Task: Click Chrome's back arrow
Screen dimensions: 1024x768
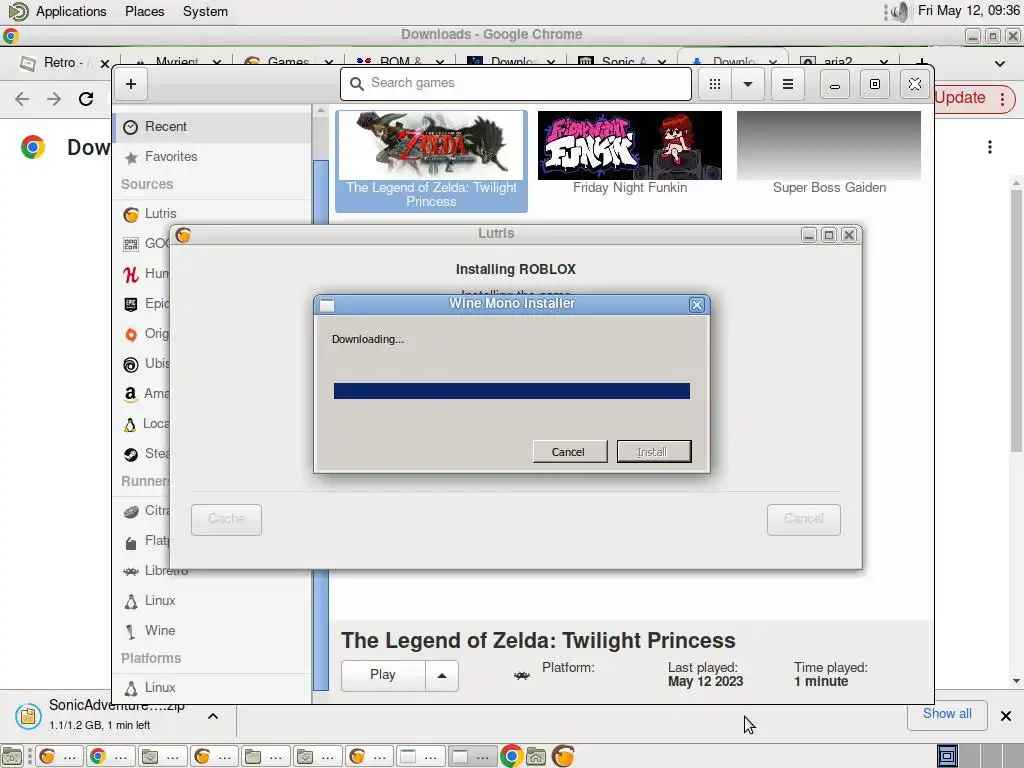Action: coord(22,99)
